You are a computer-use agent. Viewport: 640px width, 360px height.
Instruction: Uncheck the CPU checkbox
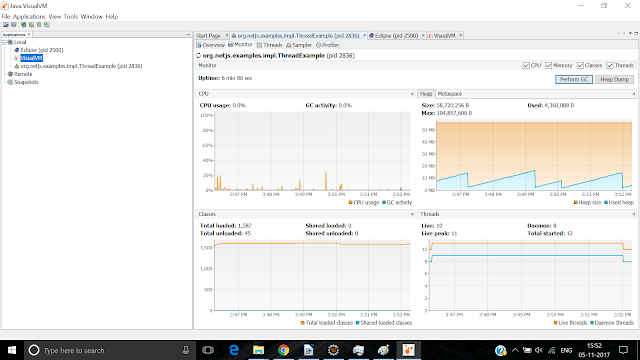[x=526, y=65]
